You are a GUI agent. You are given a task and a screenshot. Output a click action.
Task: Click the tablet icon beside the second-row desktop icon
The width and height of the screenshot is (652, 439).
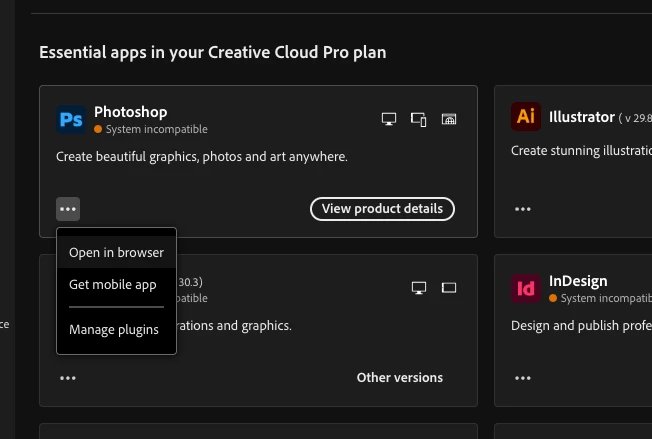pyautogui.click(x=449, y=288)
